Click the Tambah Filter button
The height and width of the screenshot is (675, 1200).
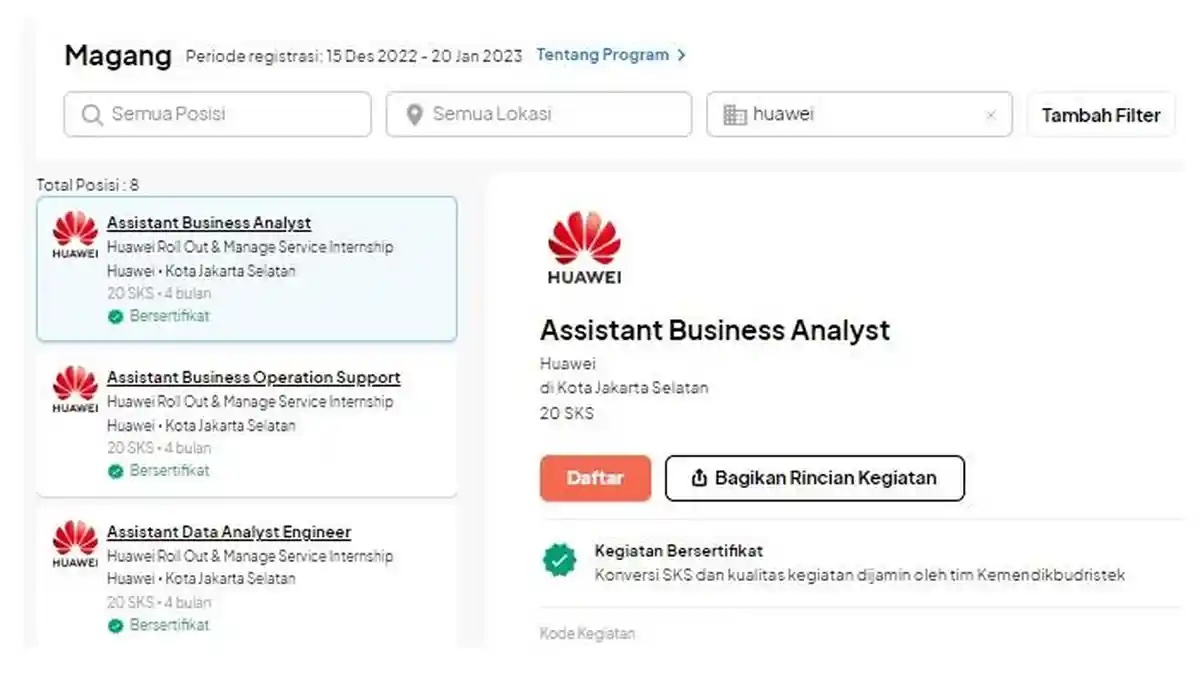click(x=1101, y=115)
